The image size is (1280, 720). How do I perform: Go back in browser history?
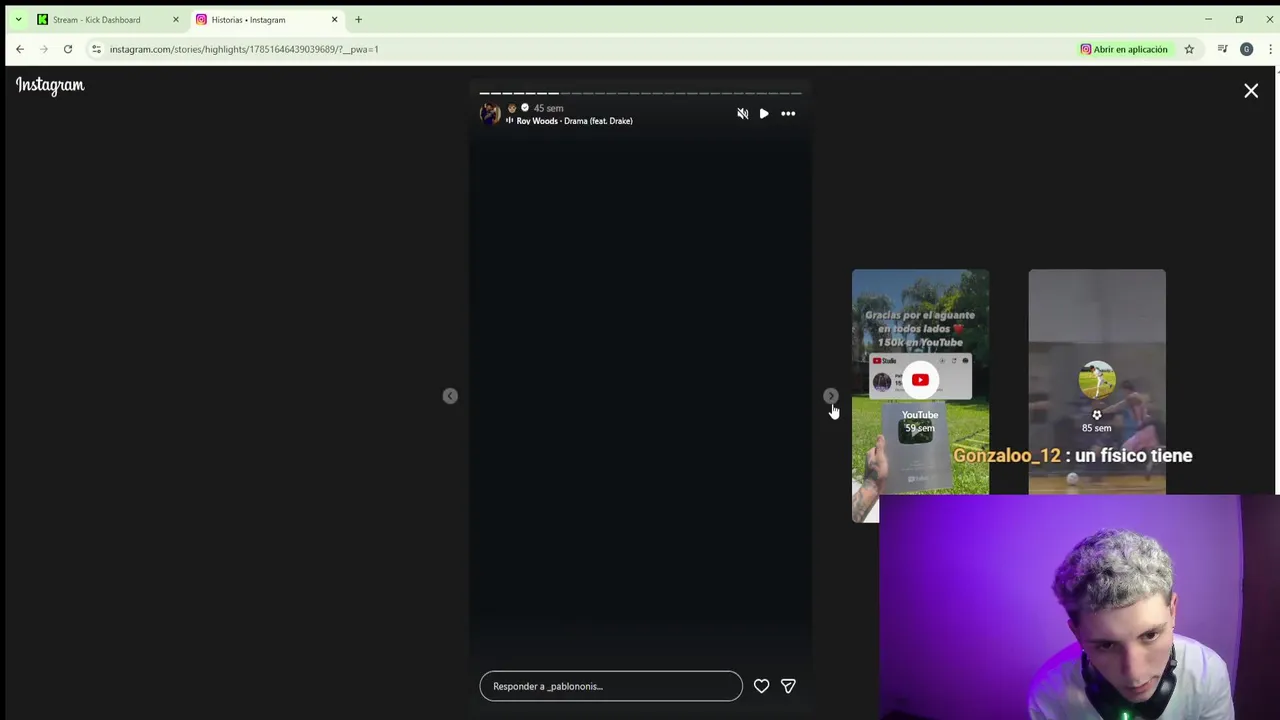[x=20, y=49]
